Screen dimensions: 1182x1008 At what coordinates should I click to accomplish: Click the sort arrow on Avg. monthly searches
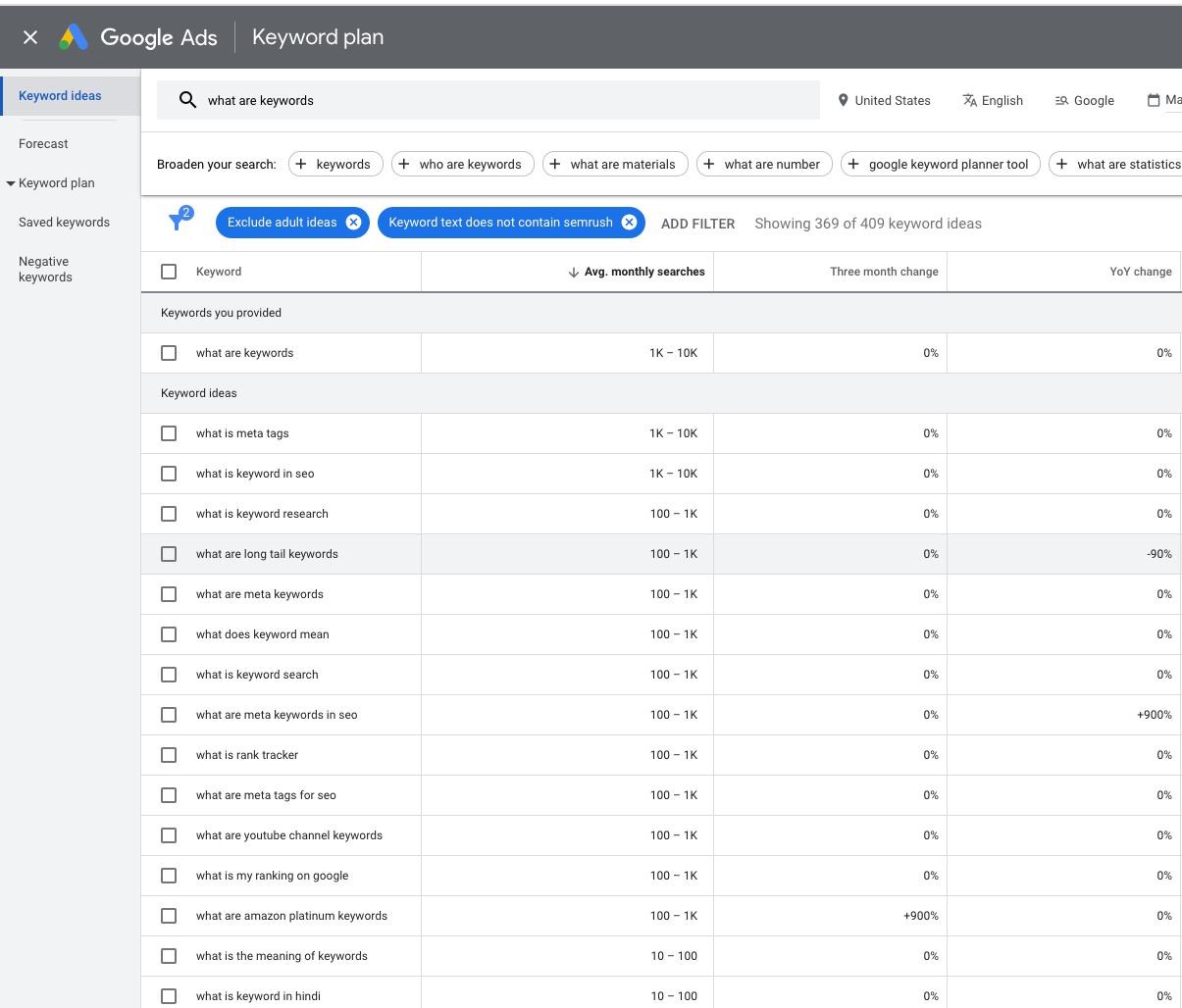point(574,273)
